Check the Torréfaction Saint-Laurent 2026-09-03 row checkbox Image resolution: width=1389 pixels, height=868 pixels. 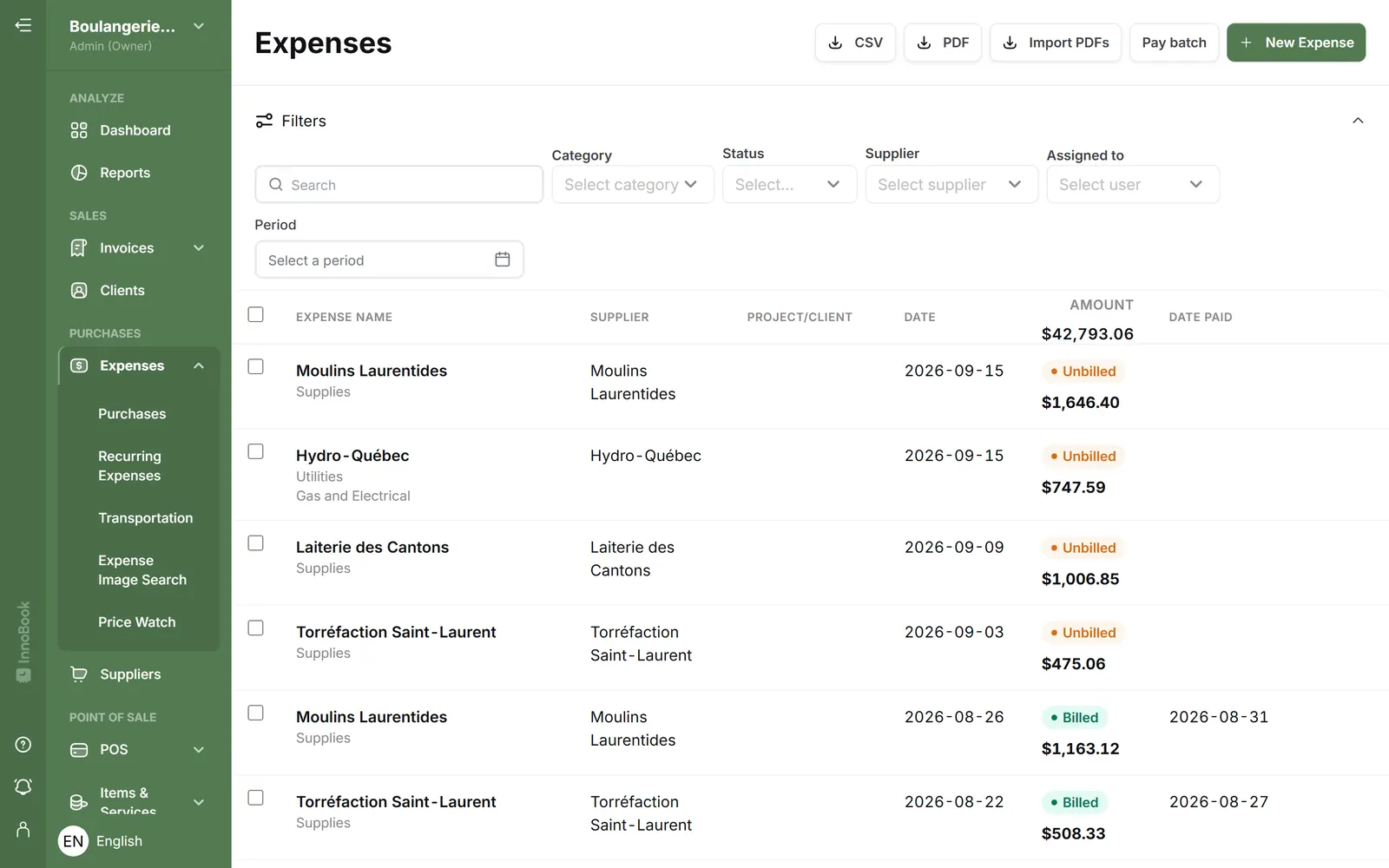[255, 628]
